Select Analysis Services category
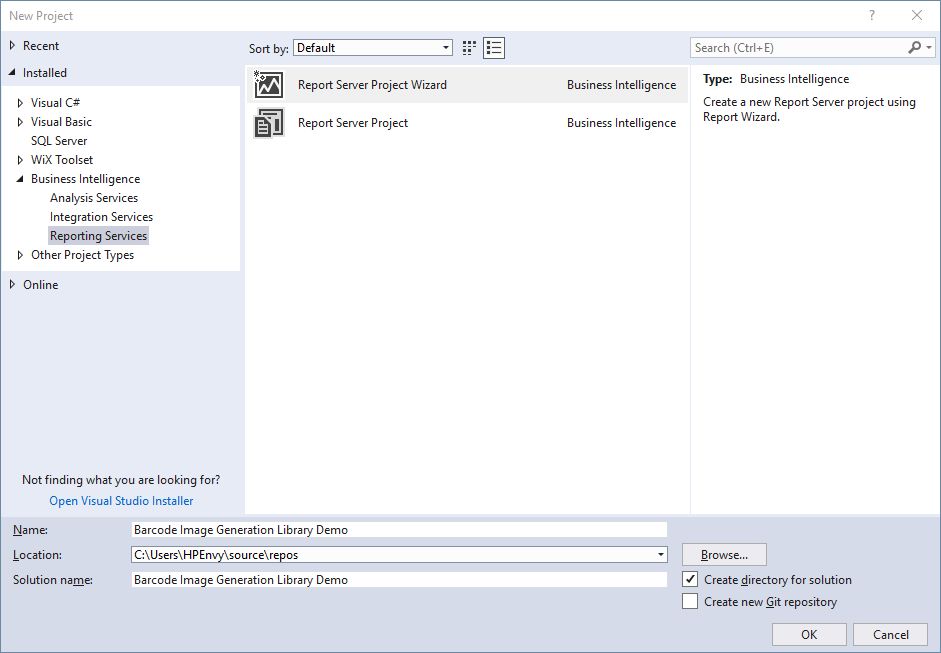941x653 pixels. click(94, 197)
